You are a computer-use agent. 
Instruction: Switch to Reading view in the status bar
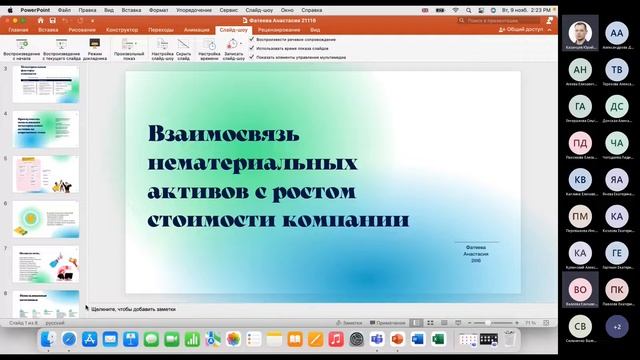tap(444, 323)
